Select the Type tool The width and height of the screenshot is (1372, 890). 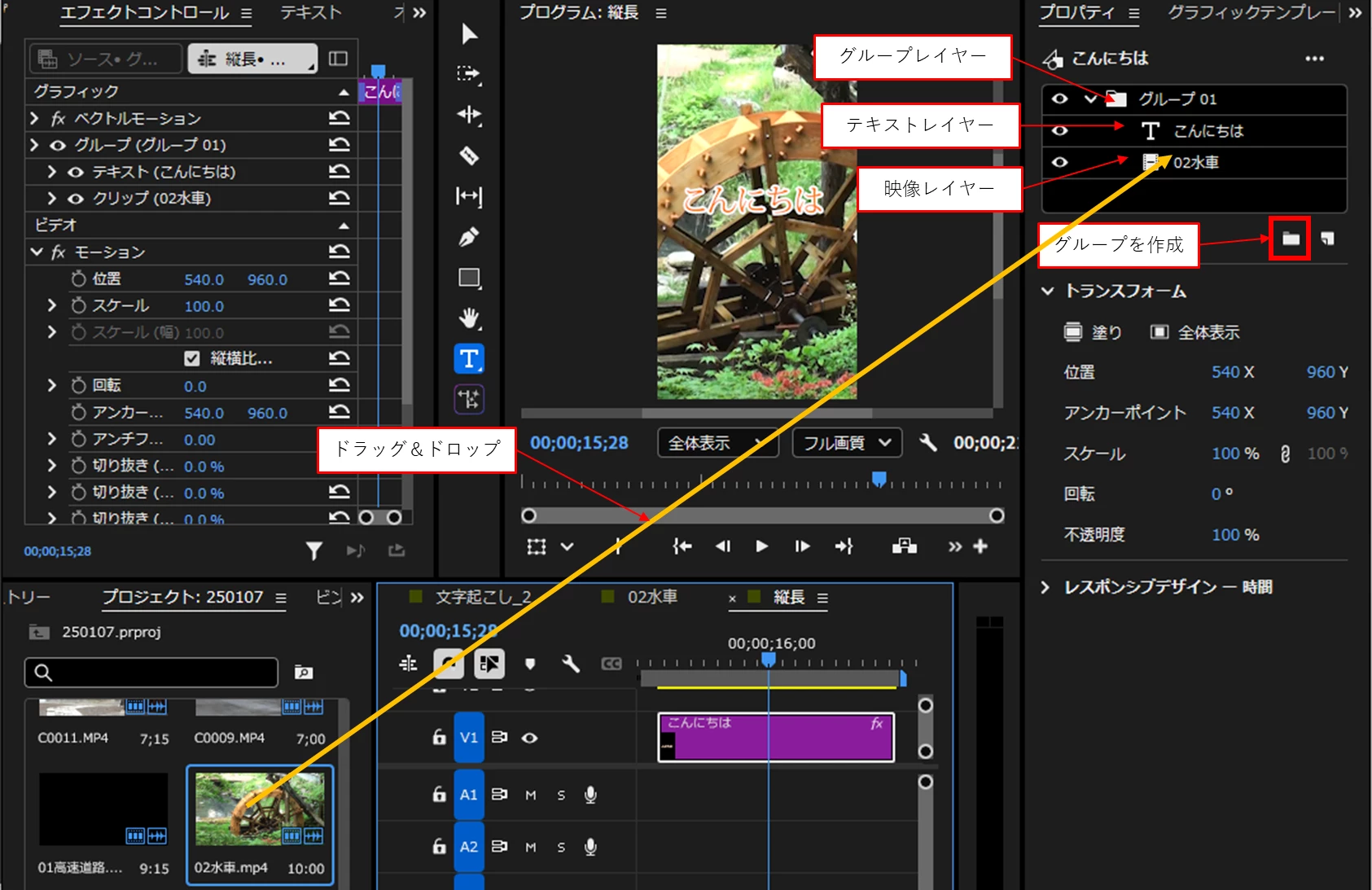tap(469, 359)
